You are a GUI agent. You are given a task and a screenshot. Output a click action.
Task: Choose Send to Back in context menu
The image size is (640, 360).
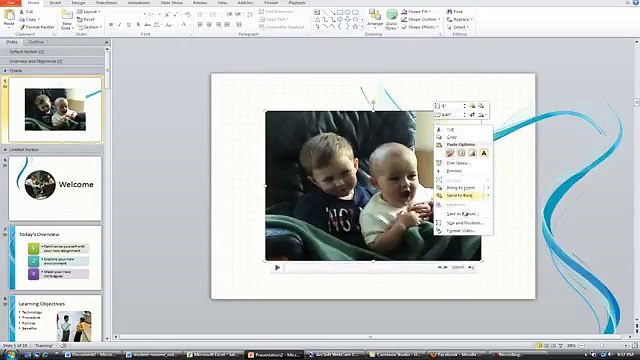(462, 196)
